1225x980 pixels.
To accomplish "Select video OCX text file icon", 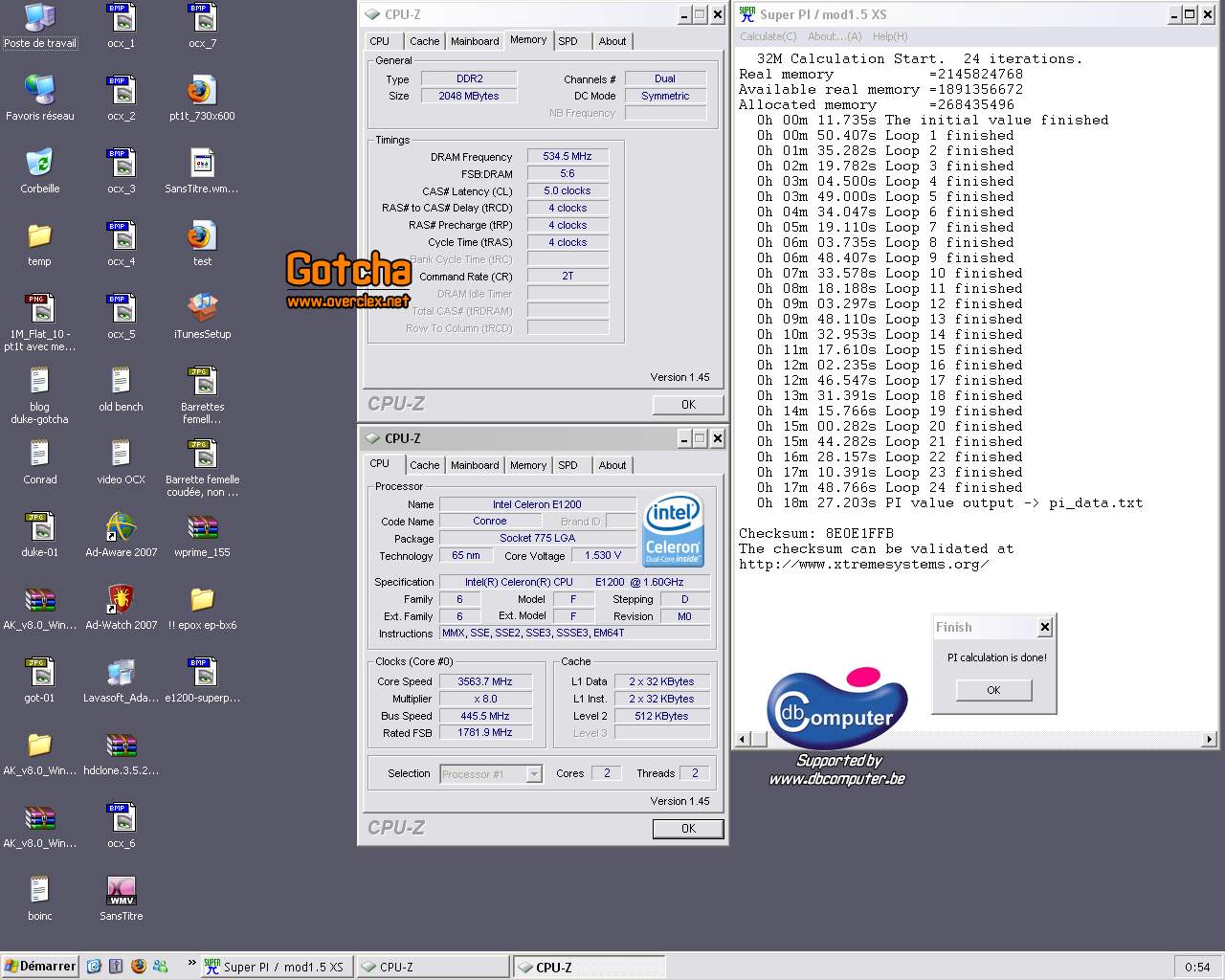I will [x=121, y=462].
